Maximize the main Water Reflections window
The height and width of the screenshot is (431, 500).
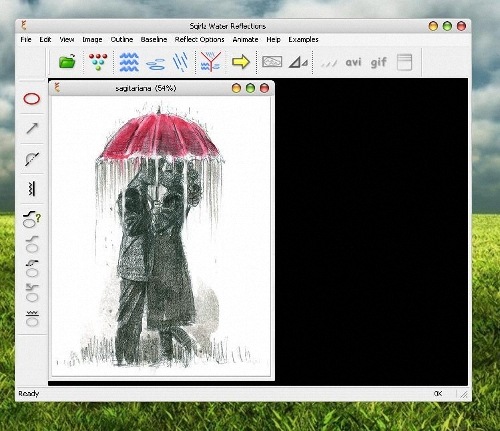click(447, 26)
